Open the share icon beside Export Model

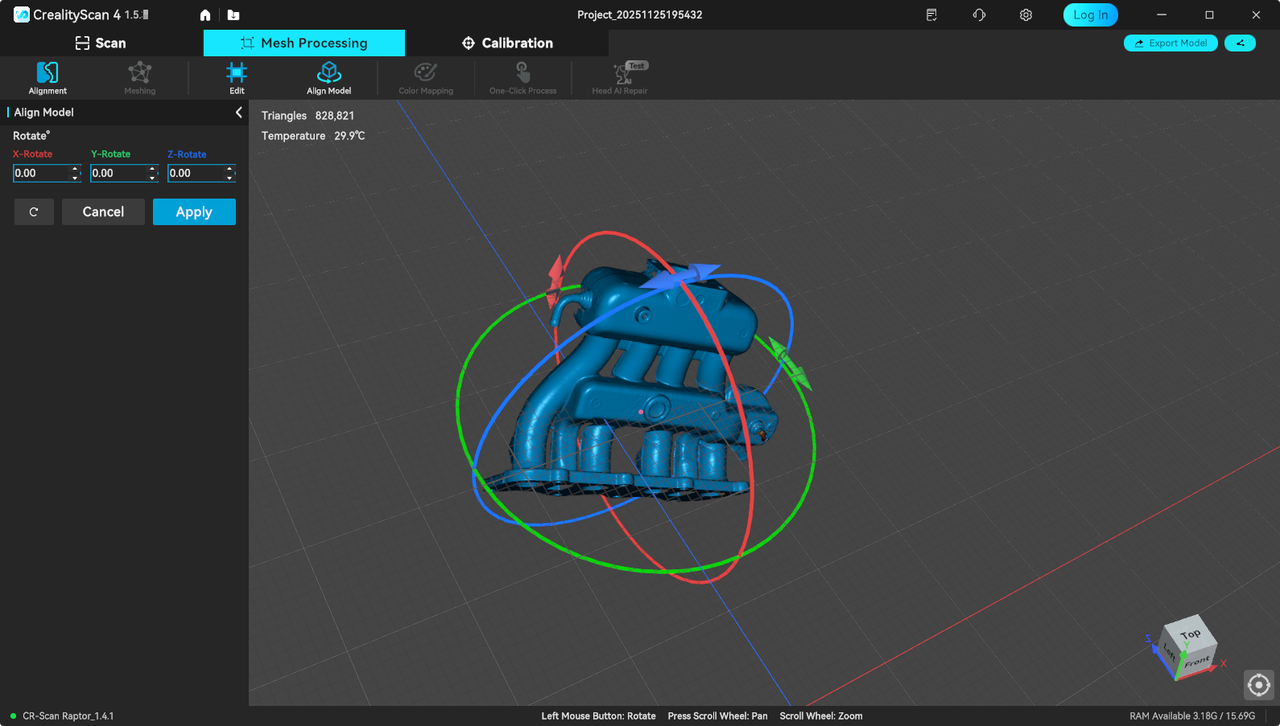click(1240, 43)
